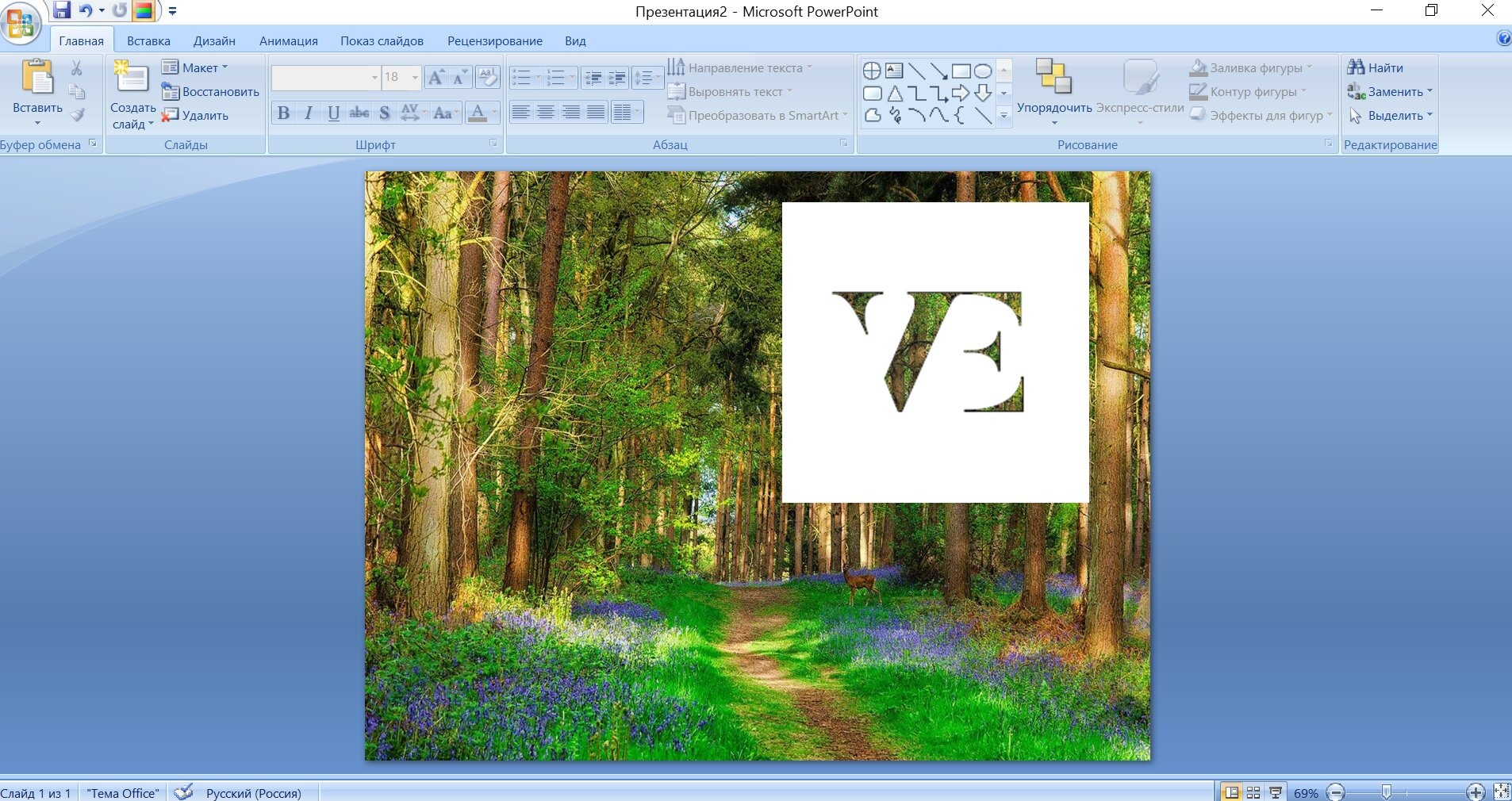
Task: Toggle text shadow effect
Action: tap(385, 113)
